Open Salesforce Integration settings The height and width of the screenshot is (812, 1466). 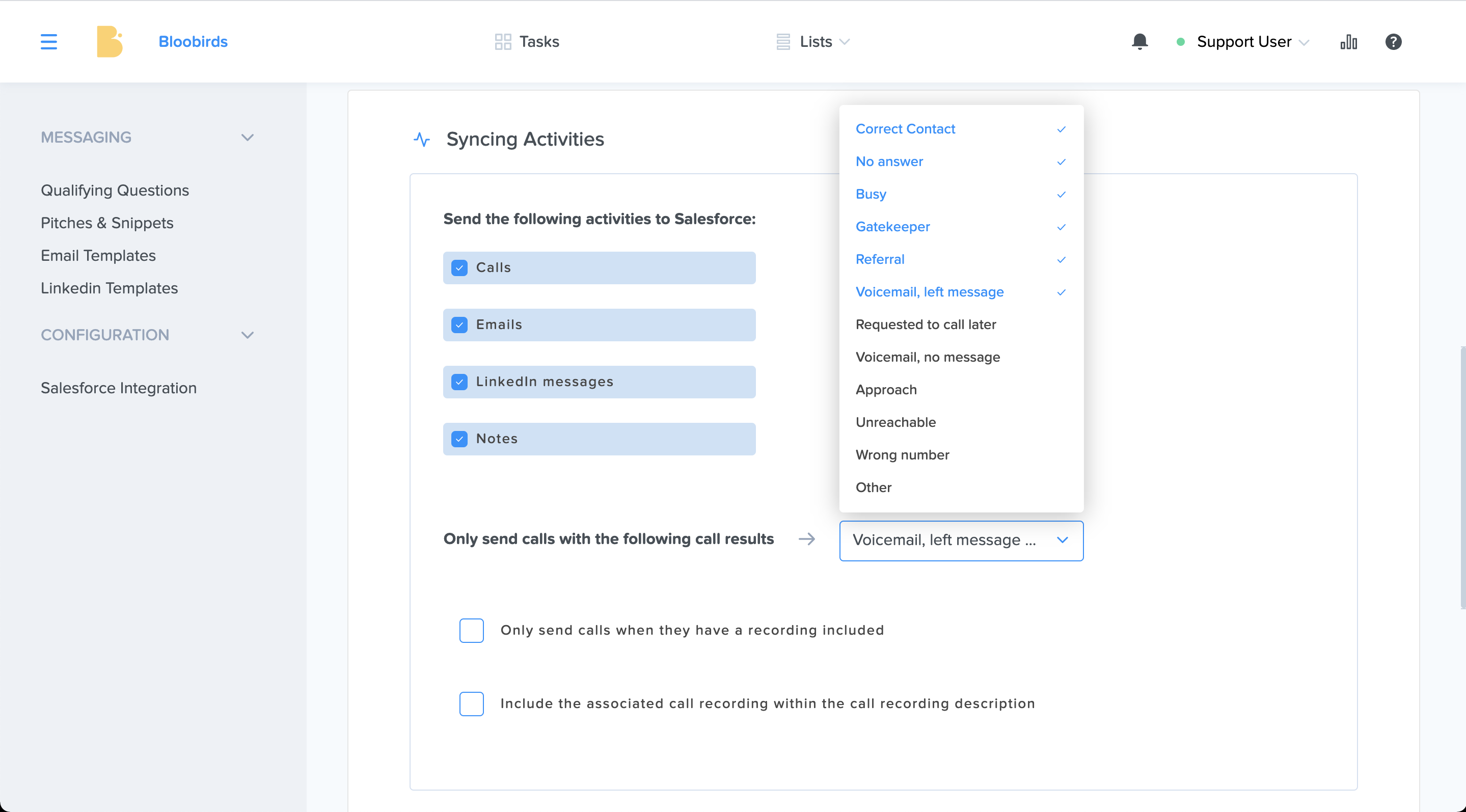click(118, 388)
